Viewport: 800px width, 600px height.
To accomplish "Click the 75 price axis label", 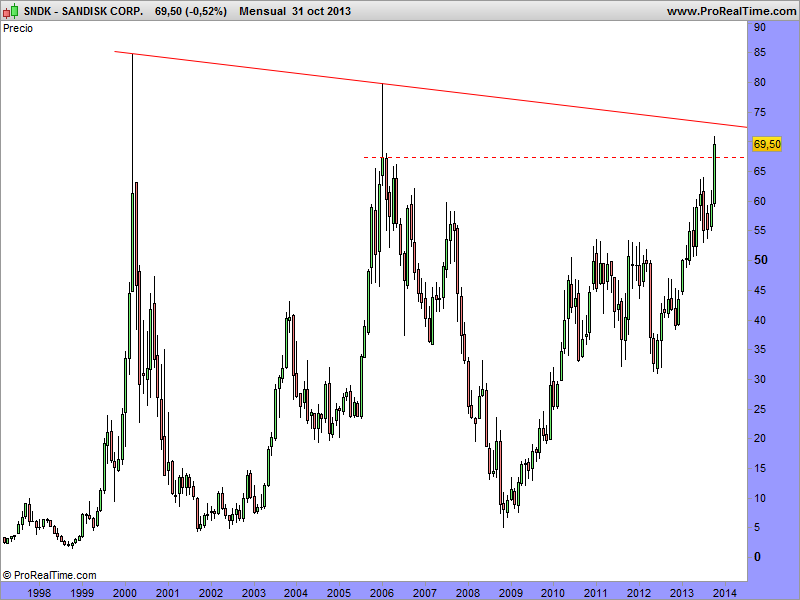I will coord(760,112).
